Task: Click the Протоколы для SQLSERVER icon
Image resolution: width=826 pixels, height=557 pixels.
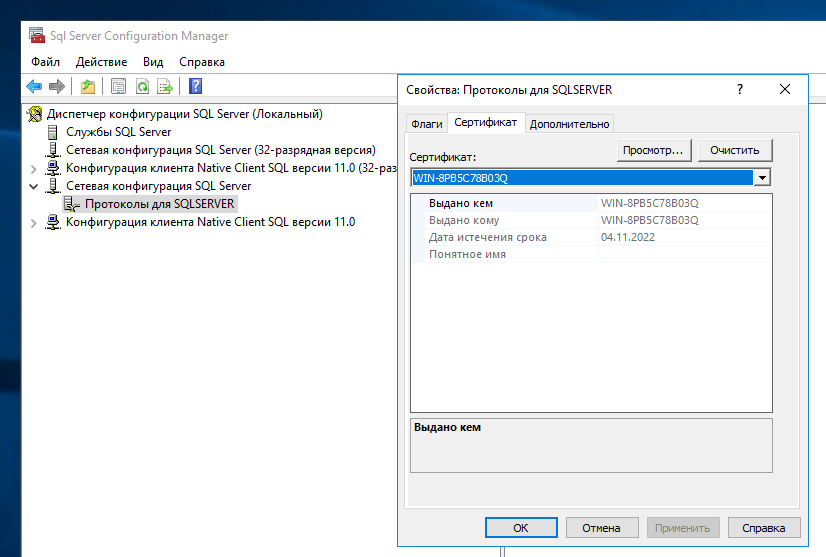Action: (x=72, y=204)
